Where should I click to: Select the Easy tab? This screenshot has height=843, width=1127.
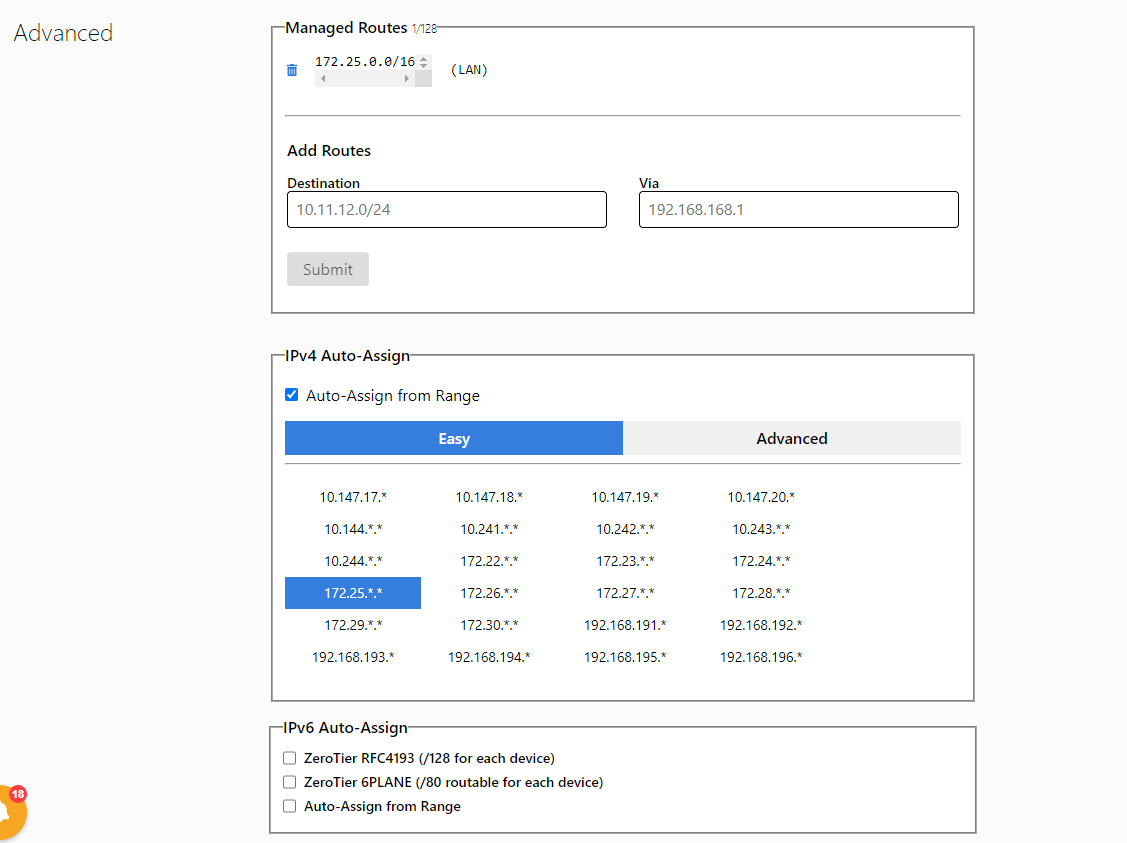pos(453,438)
